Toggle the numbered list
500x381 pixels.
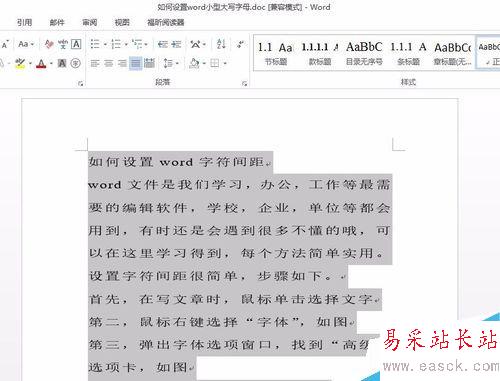116,44
